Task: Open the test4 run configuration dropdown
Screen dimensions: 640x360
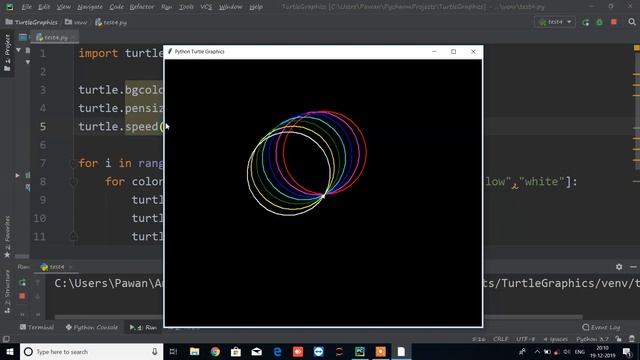Action: click(x=555, y=22)
